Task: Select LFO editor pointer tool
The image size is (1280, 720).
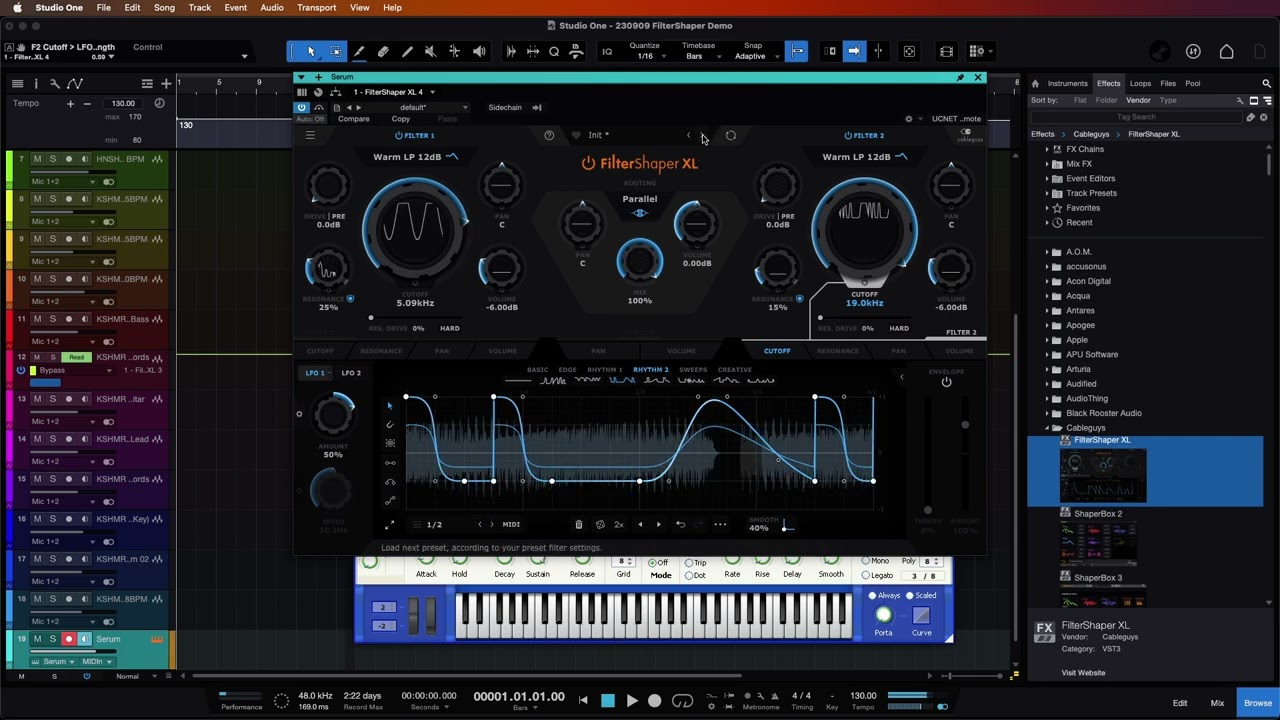Action: click(x=390, y=405)
